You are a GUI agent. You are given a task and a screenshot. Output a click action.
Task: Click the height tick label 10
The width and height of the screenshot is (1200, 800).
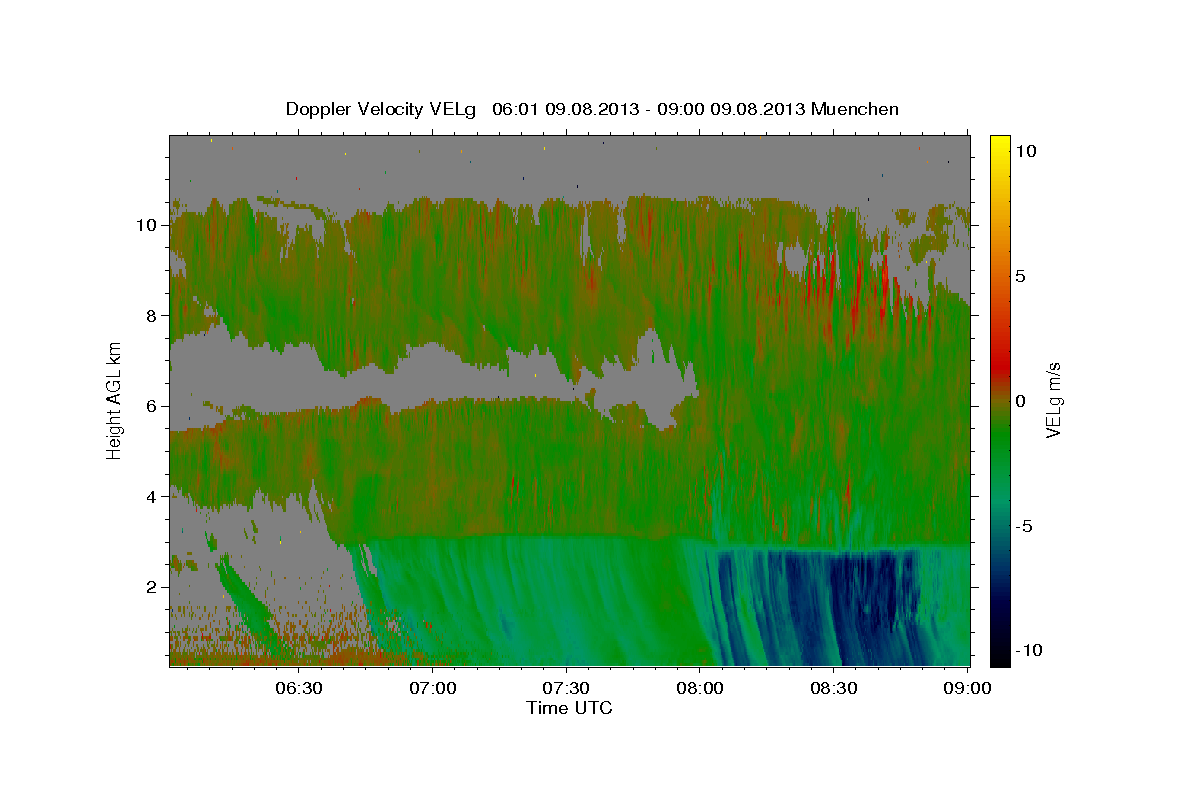click(147, 225)
